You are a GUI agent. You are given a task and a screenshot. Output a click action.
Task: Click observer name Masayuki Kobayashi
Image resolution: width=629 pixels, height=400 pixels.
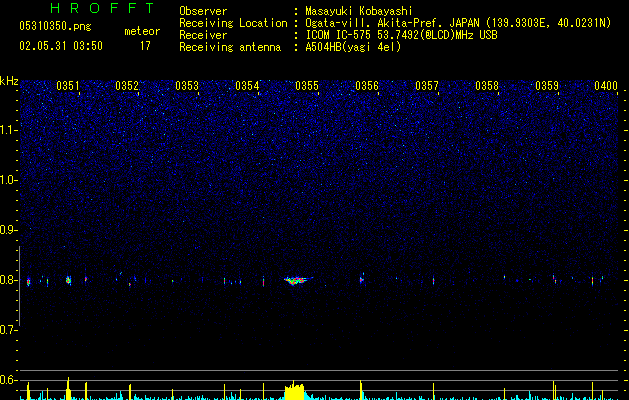pyautogui.click(x=359, y=11)
